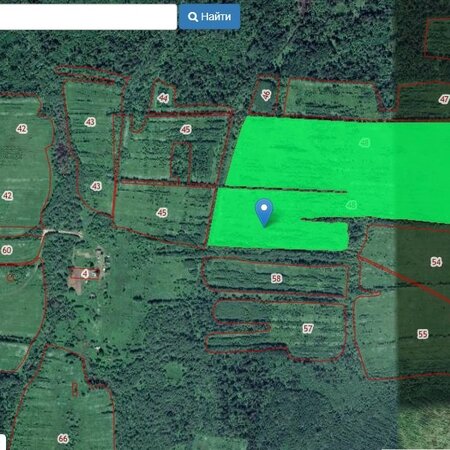Select parcel label 60

click(7, 250)
